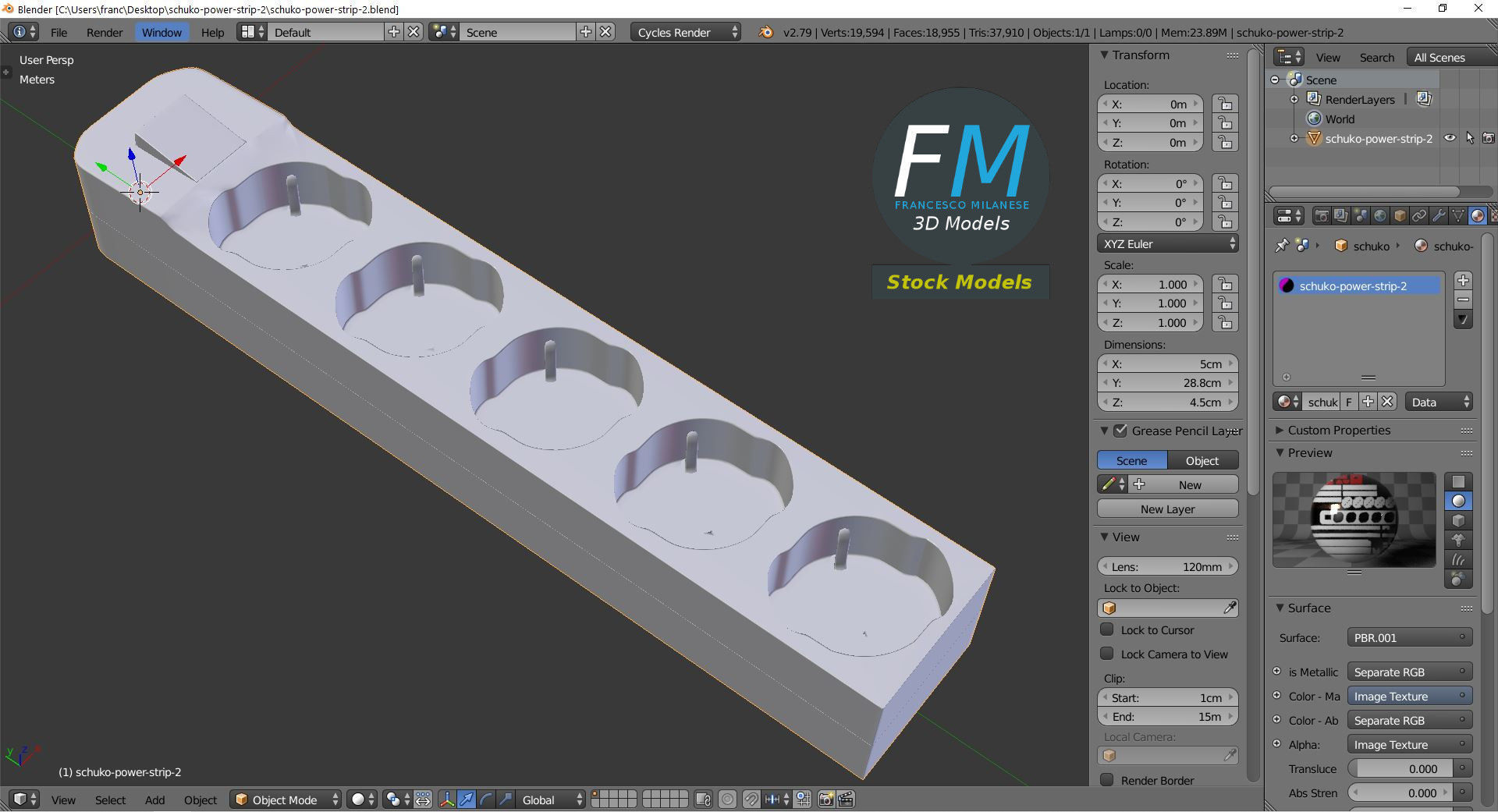Viewport: 1498px width, 812px height.
Task: Open Scene properties tab
Action: [x=1361, y=215]
